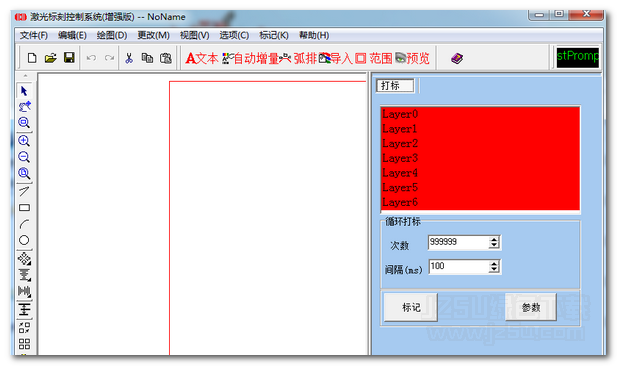Click the scissors cut icon
The height and width of the screenshot is (366, 617).
pyautogui.click(x=129, y=58)
